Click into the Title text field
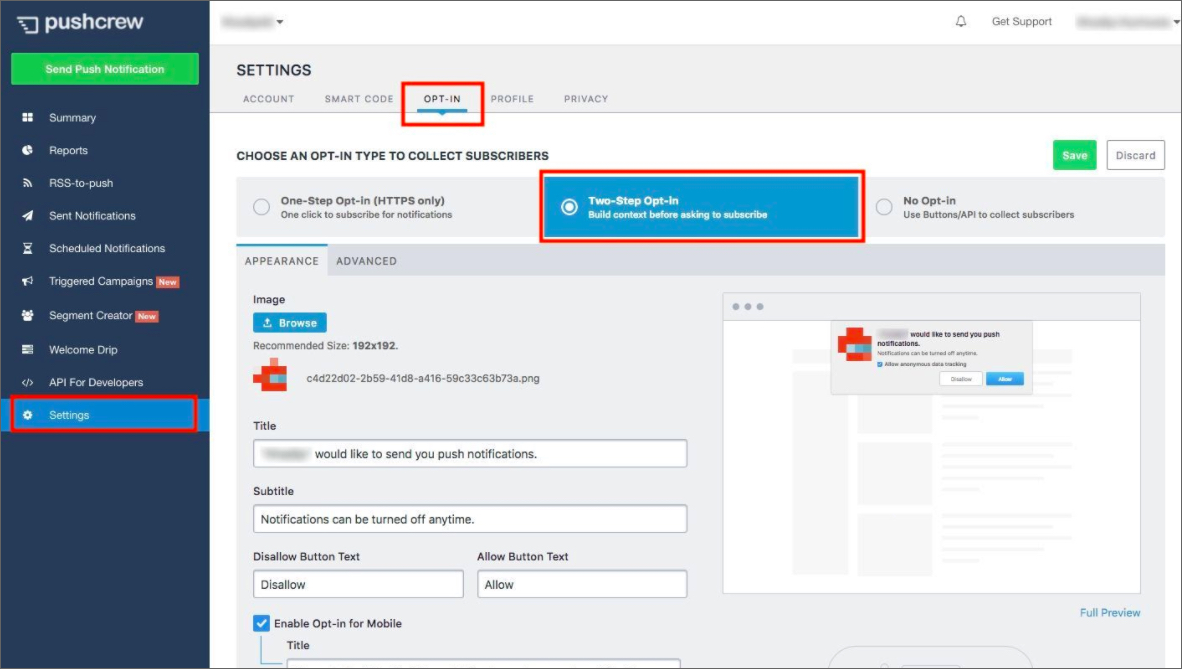 [470, 453]
